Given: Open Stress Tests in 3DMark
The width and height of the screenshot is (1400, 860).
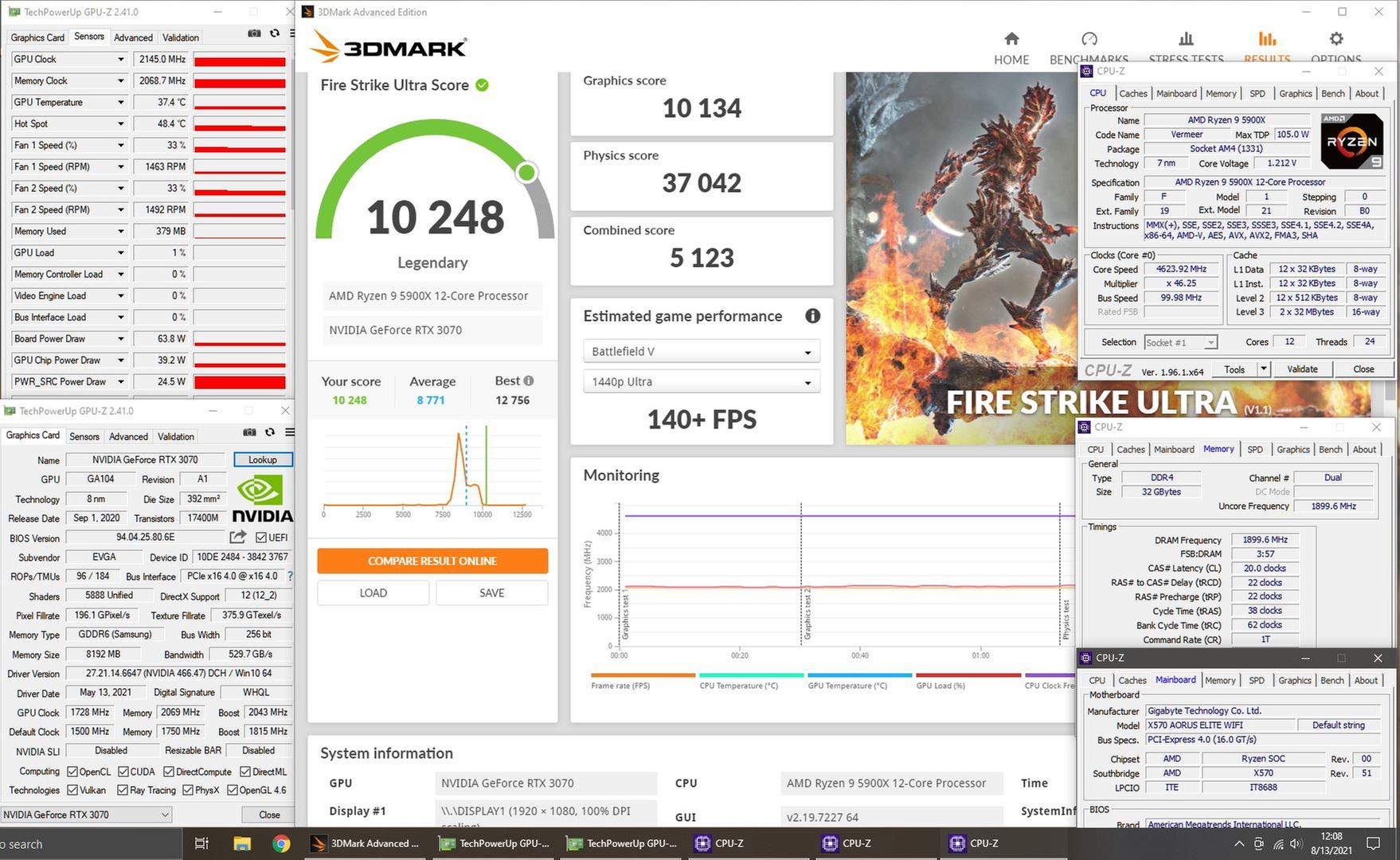Looking at the screenshot, I should click(x=1186, y=48).
